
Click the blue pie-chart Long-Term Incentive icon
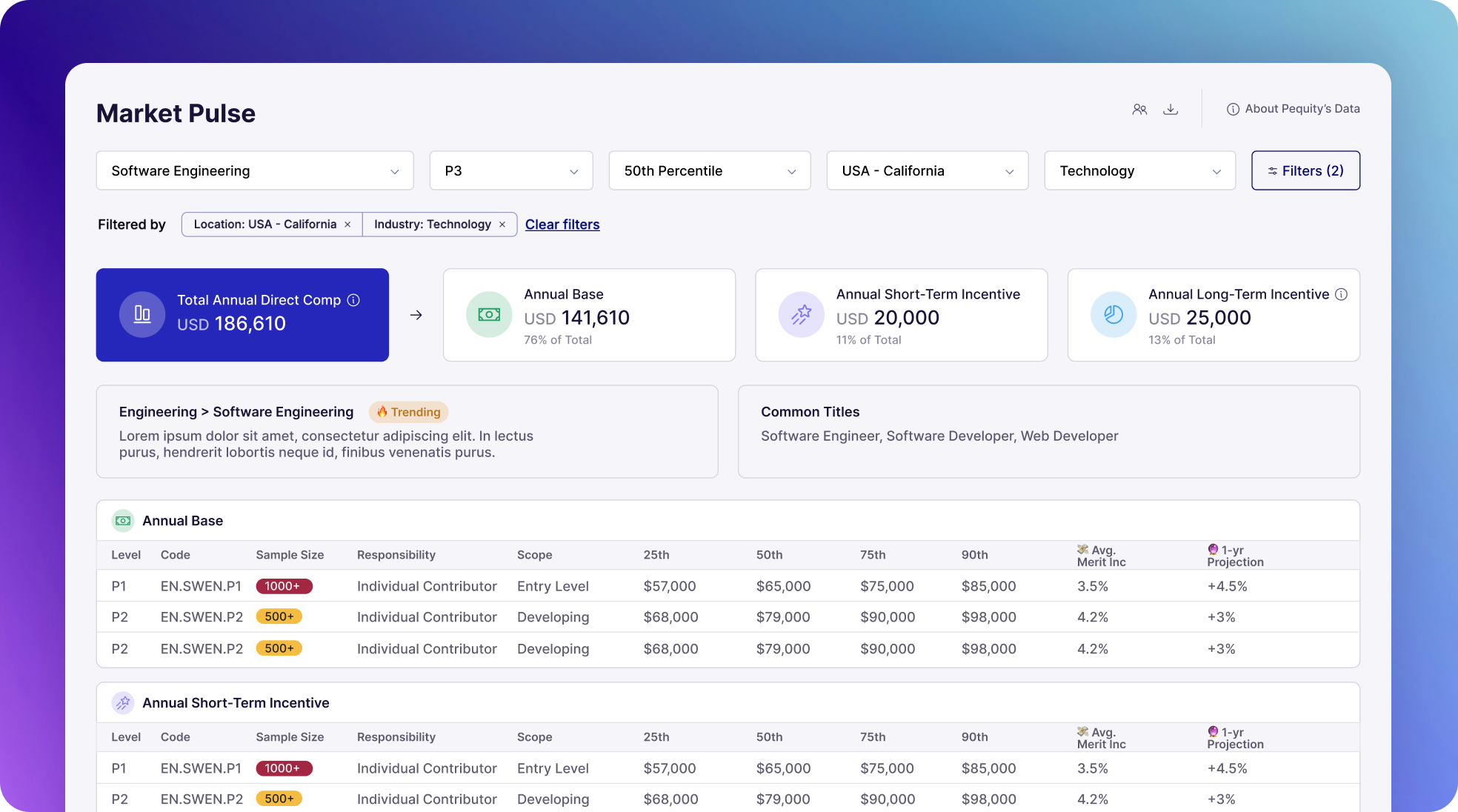coord(1113,315)
